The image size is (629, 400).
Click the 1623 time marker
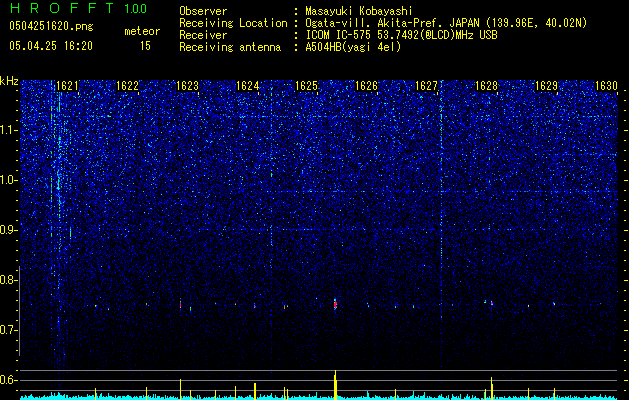[187, 86]
